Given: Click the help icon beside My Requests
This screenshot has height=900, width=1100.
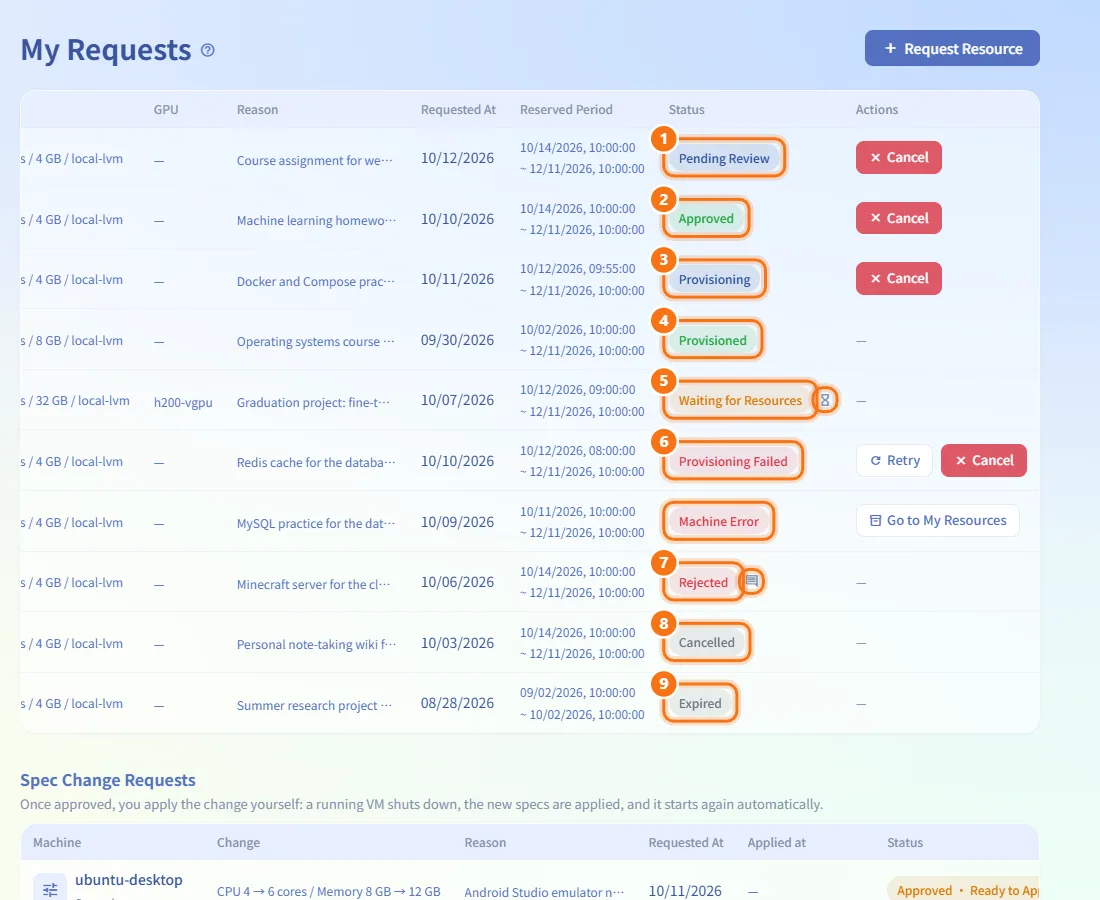Looking at the screenshot, I should point(208,50).
